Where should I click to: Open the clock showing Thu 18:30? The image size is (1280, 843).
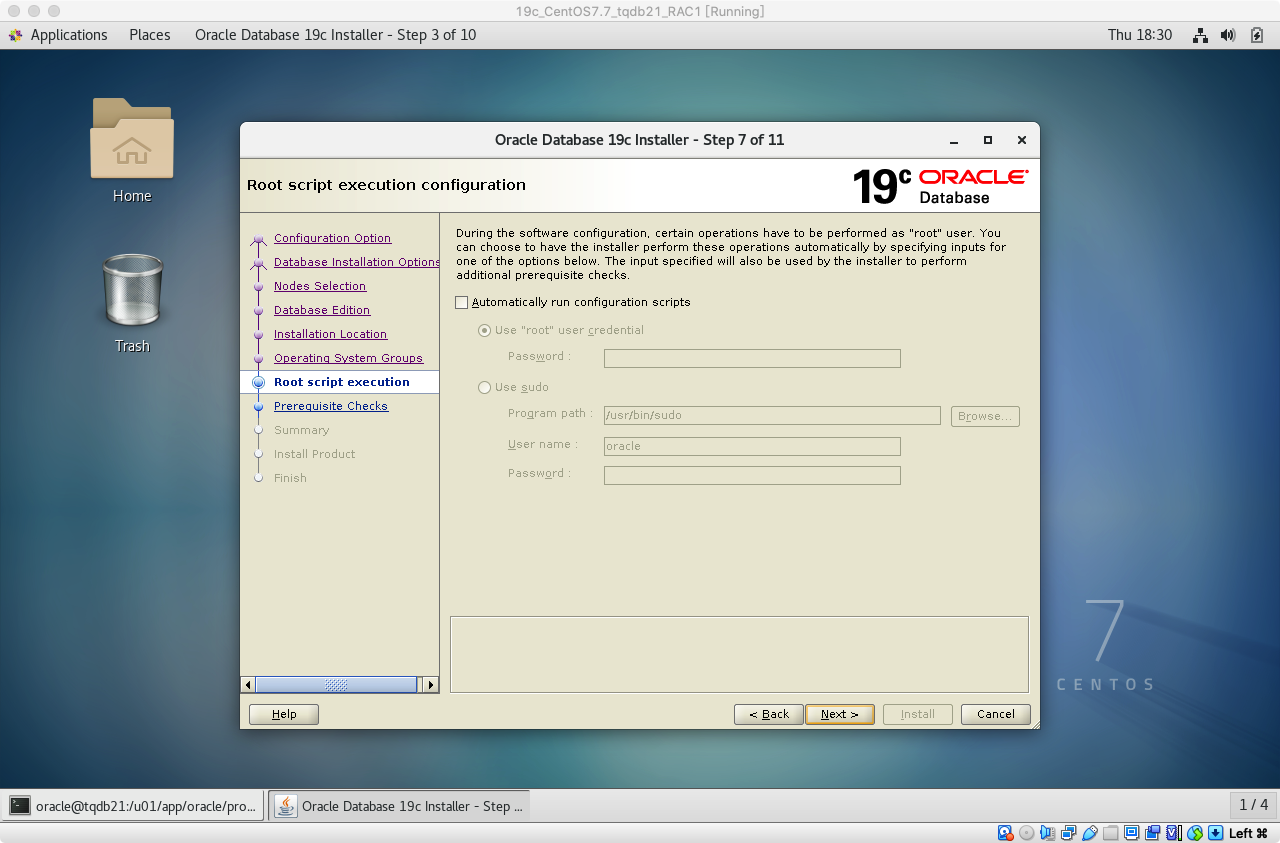pos(1139,35)
